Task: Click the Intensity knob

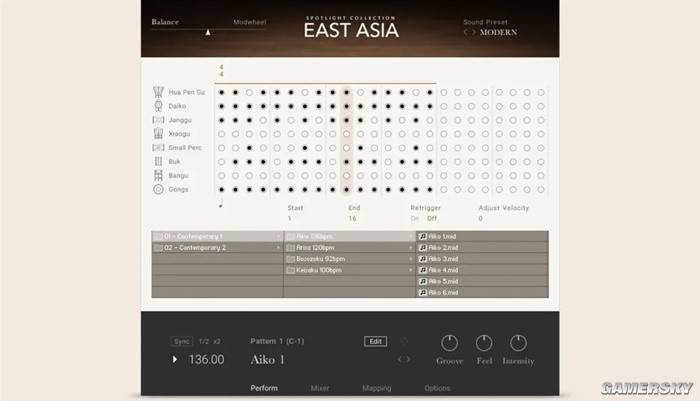Action: (x=518, y=343)
